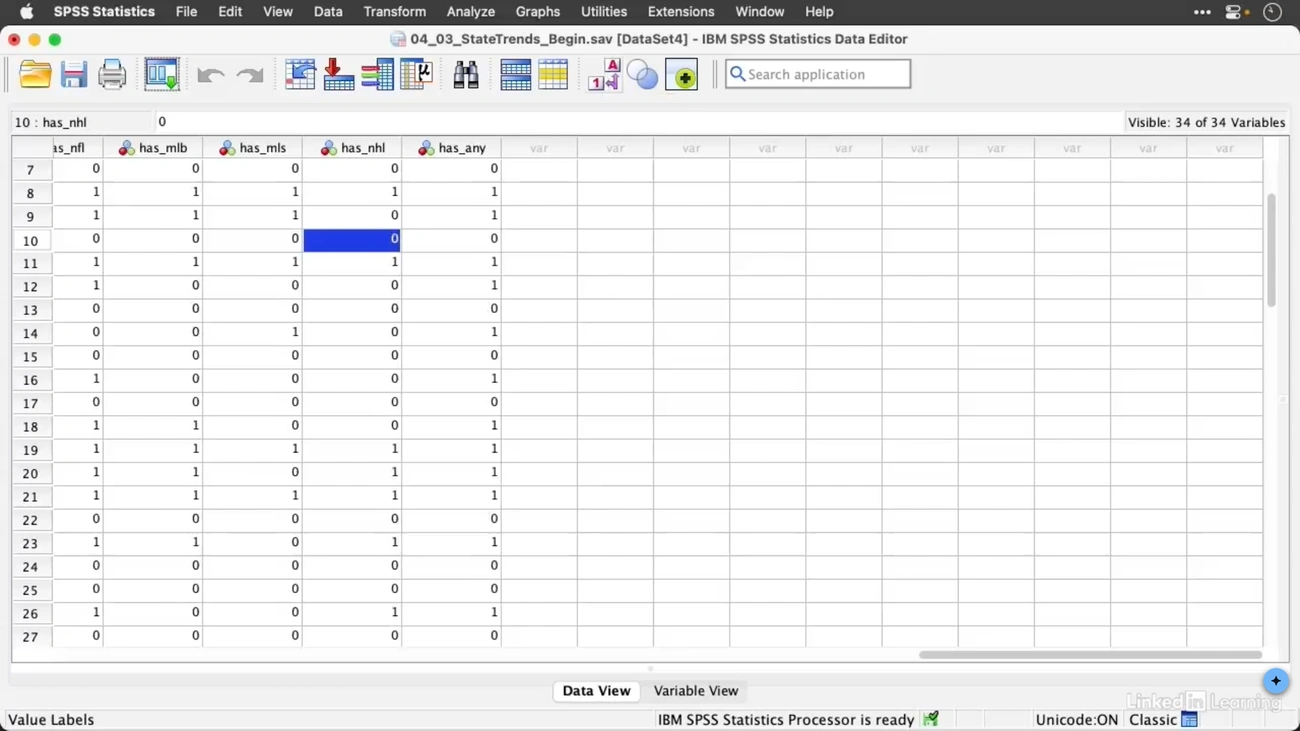Image resolution: width=1300 pixels, height=731 pixels.
Task: Open the Transform menu
Action: pyautogui.click(x=394, y=12)
